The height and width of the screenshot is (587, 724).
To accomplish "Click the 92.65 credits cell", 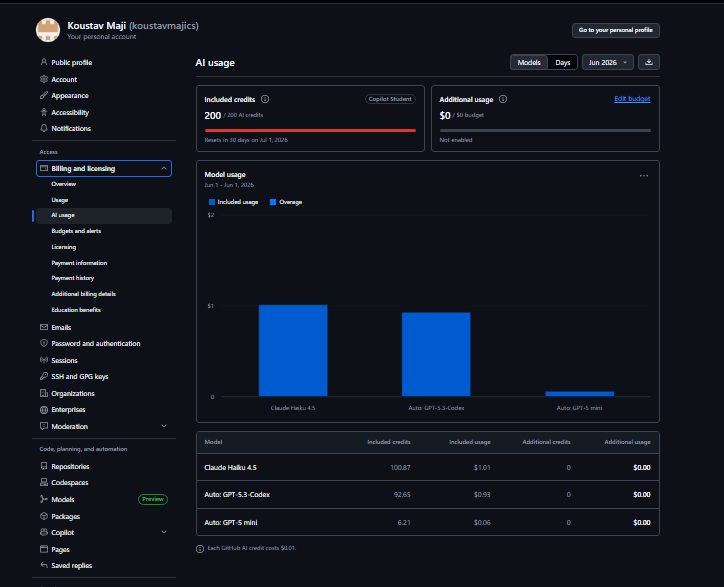I will (x=402, y=494).
